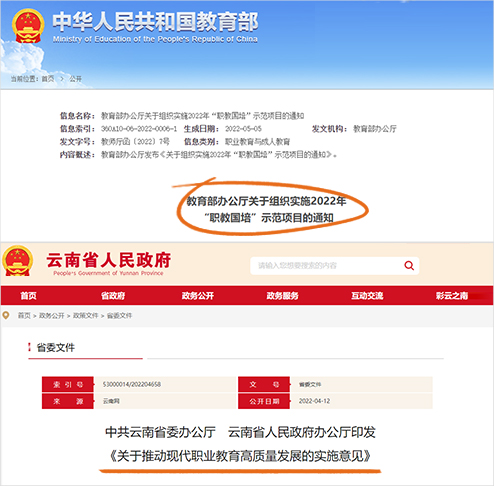Click the 云南省人民政府 site title
Image resolution: width=494 pixels, height=486 pixels.
(x=109, y=260)
